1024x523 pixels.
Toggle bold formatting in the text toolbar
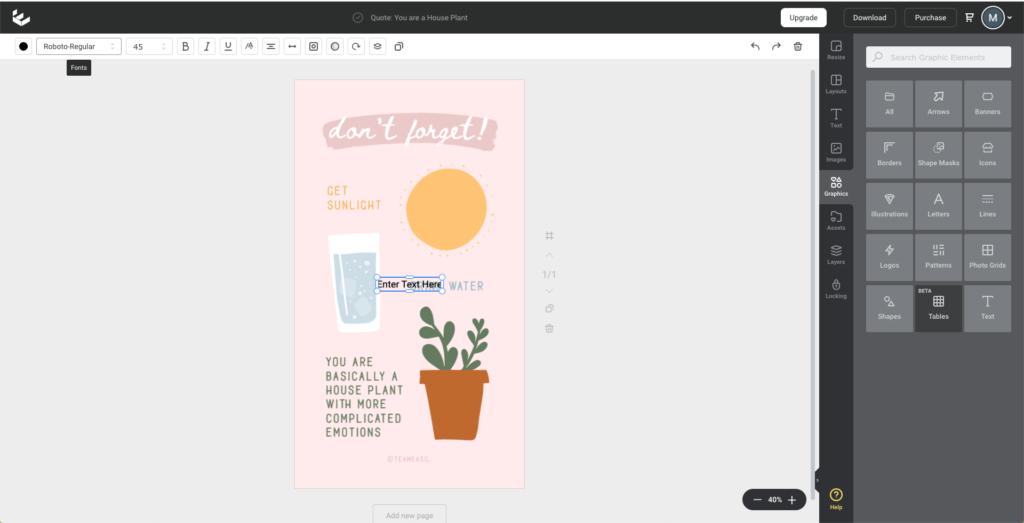[185, 47]
